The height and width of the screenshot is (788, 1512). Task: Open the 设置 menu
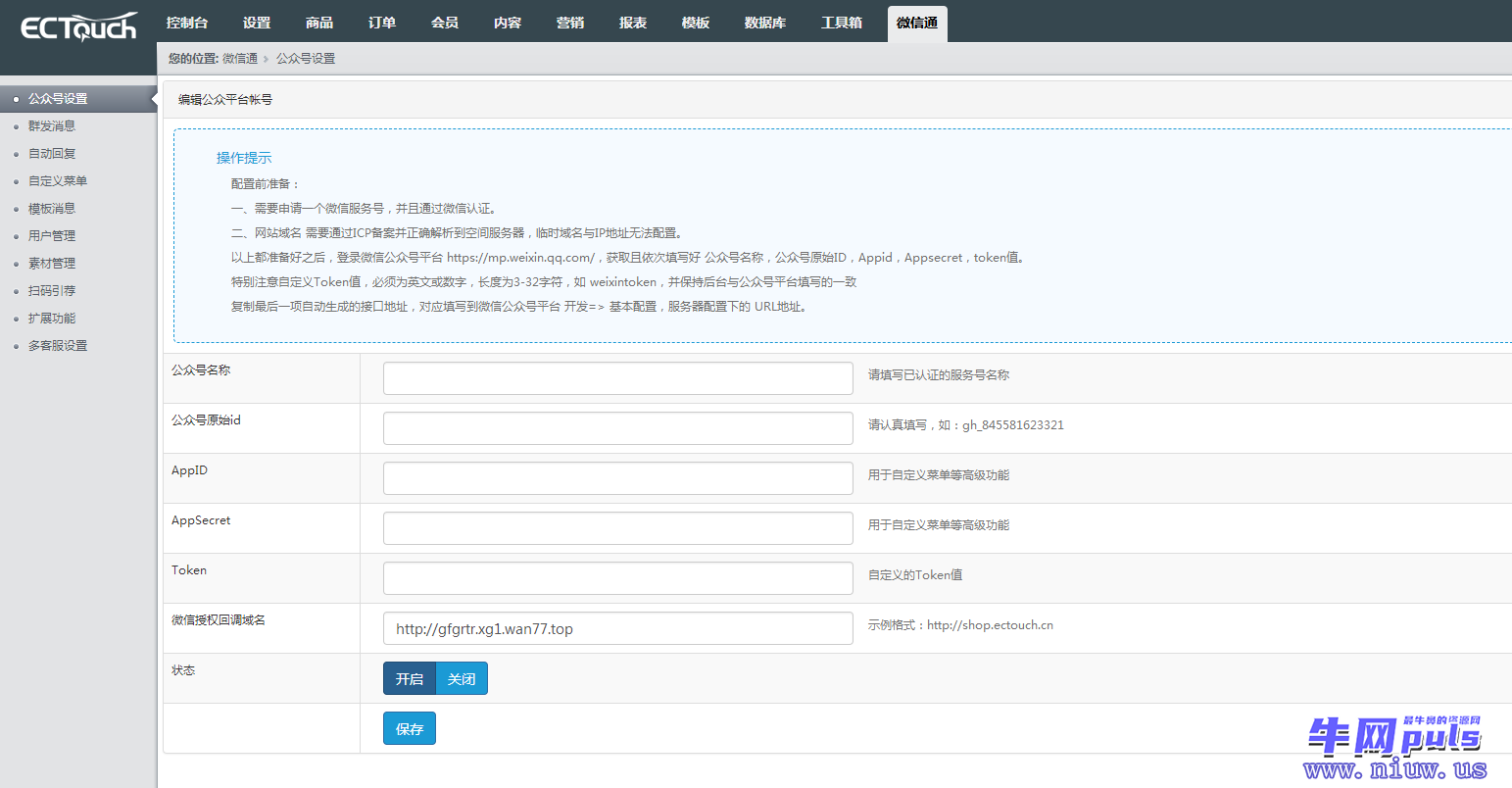(x=257, y=23)
